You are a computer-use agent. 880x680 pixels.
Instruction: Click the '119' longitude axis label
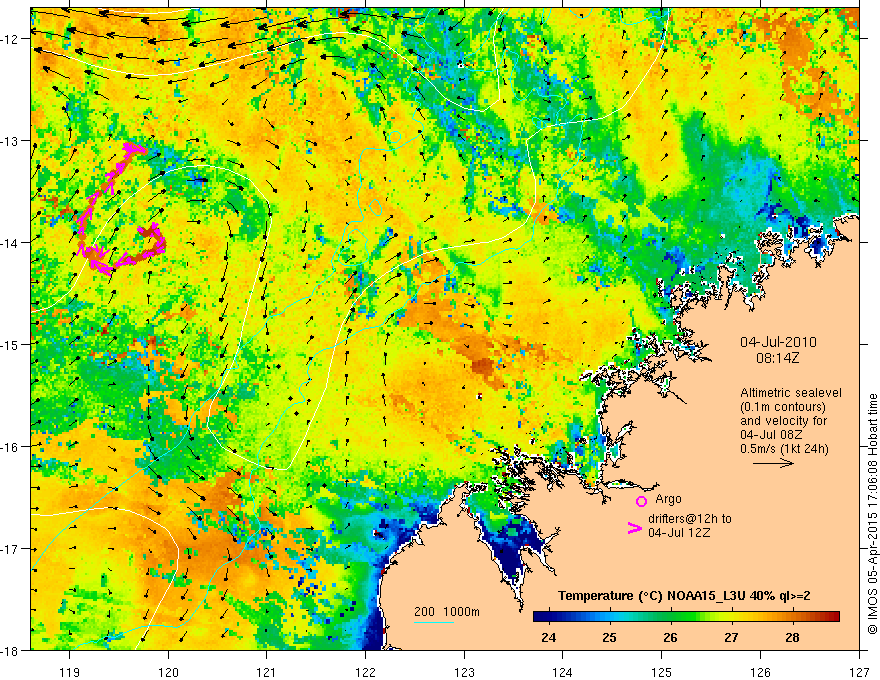(70, 672)
